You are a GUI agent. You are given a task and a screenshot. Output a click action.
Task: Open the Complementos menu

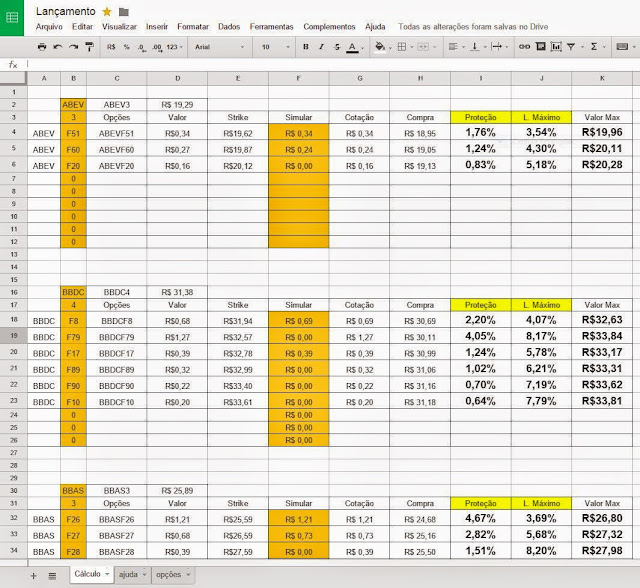point(329,27)
